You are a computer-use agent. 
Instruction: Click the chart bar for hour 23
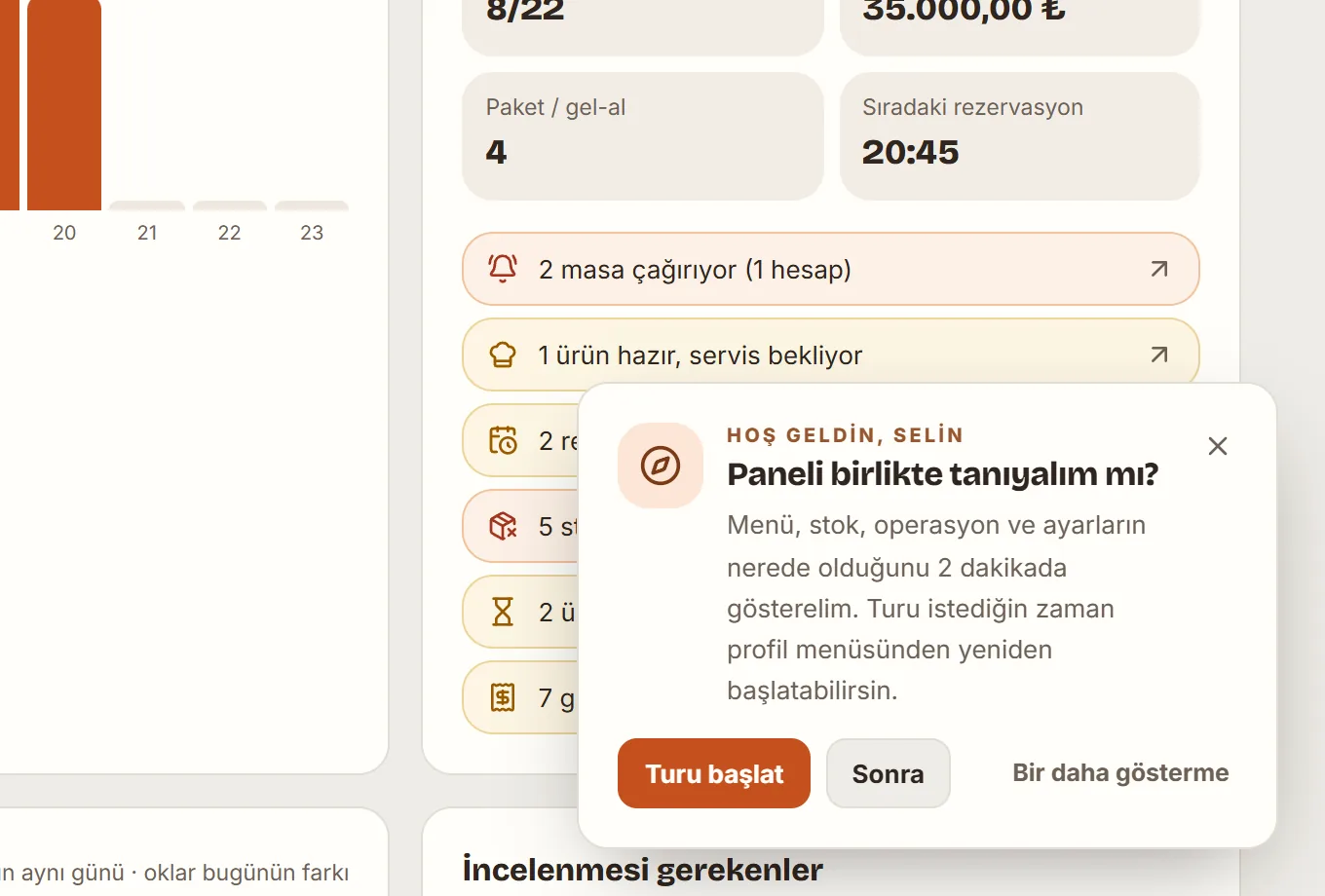pyautogui.click(x=312, y=205)
